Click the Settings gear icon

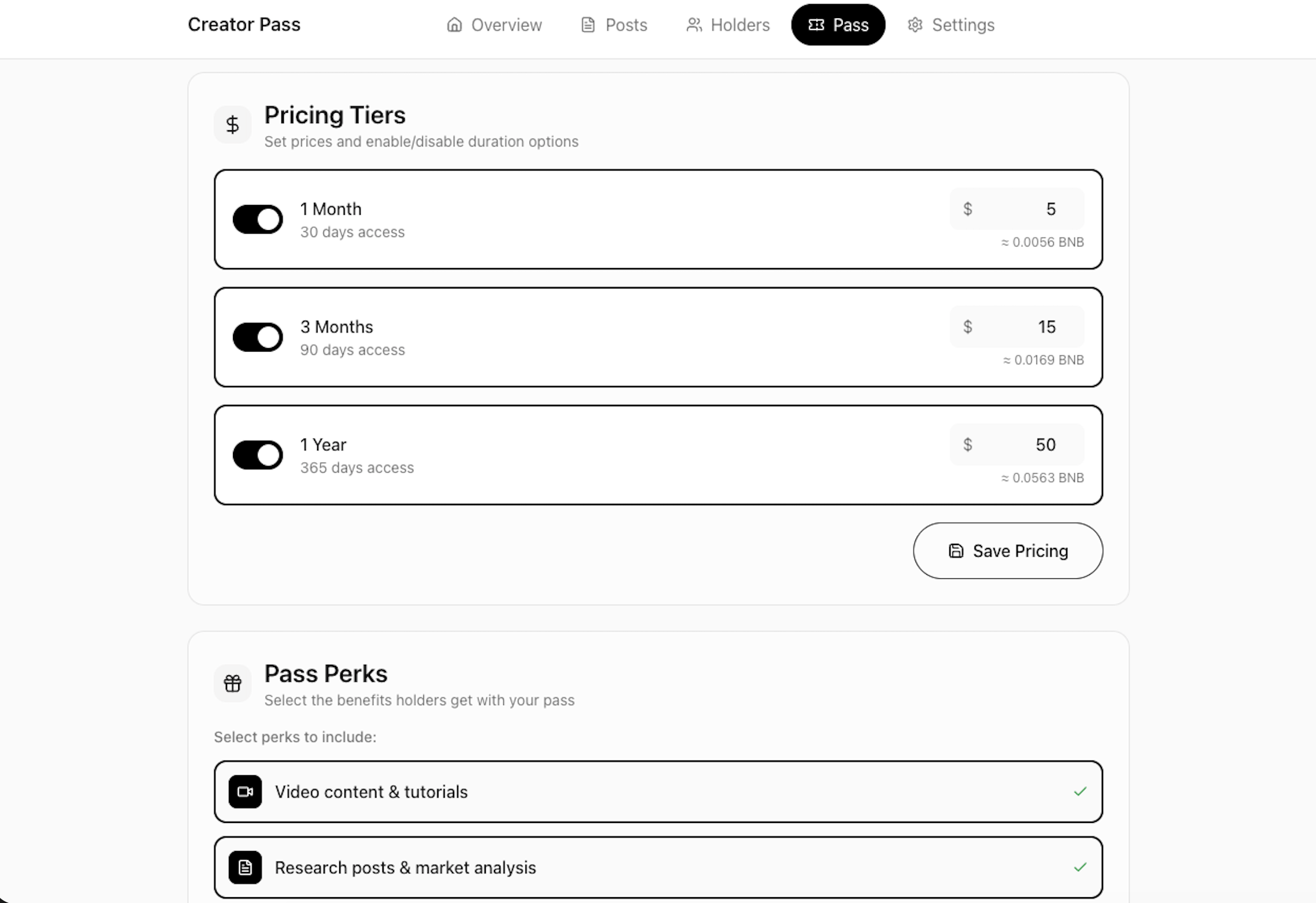[914, 25]
